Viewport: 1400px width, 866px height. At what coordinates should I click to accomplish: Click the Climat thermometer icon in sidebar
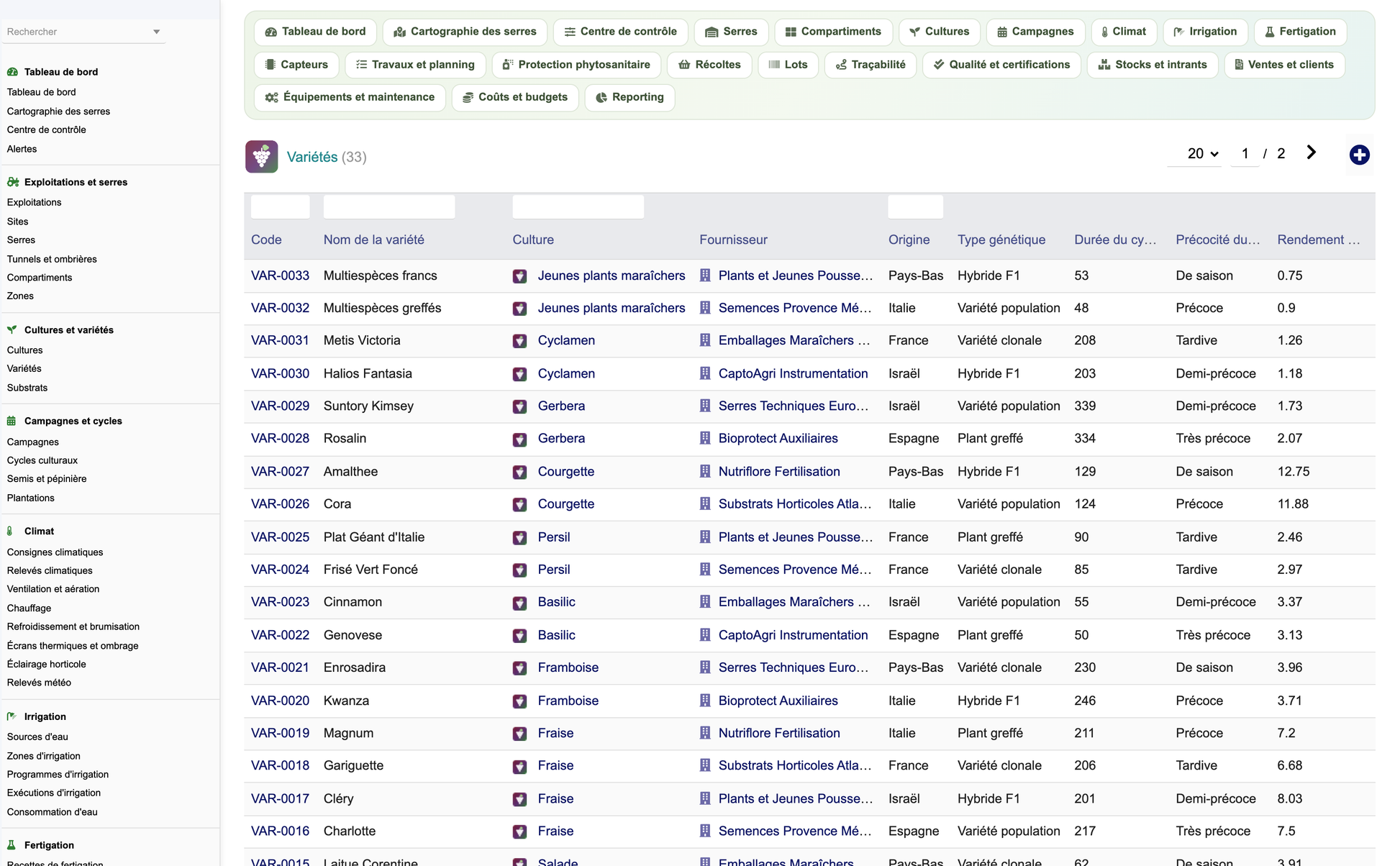(10, 531)
